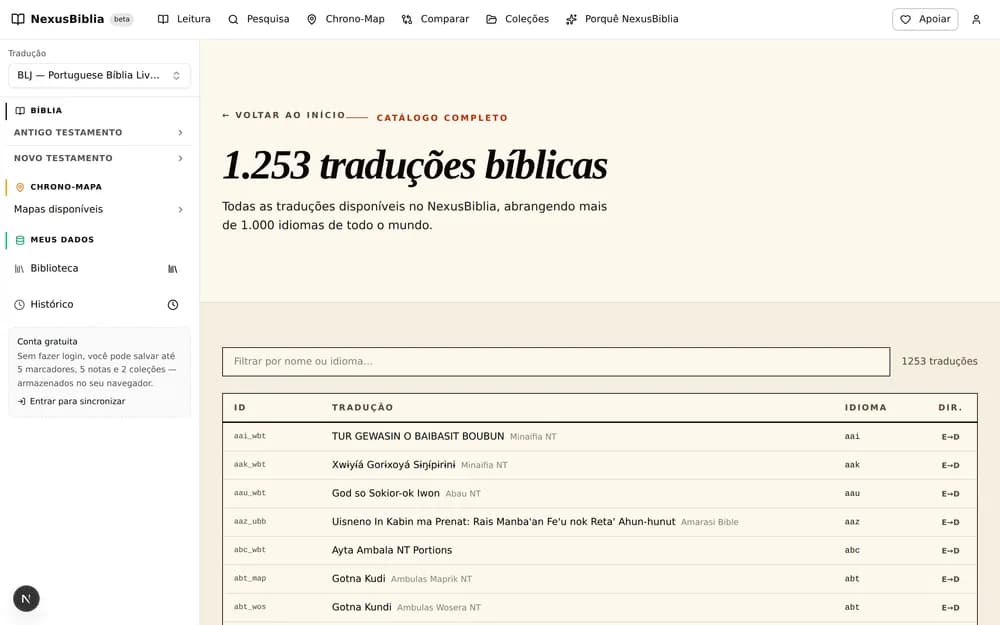Click the Leitura book icon
This screenshot has width=1000, height=625.
coord(163,19)
